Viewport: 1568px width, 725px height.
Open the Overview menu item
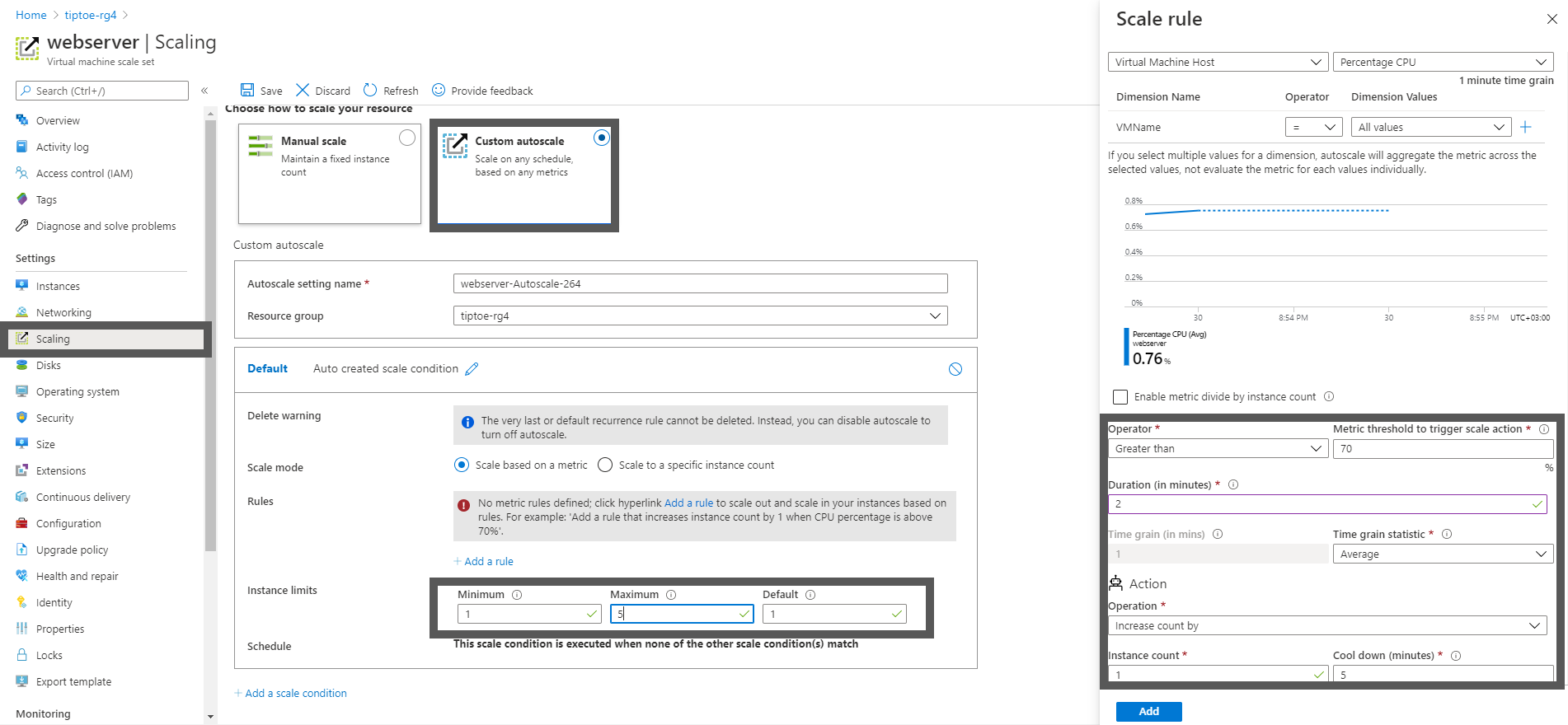click(x=58, y=120)
